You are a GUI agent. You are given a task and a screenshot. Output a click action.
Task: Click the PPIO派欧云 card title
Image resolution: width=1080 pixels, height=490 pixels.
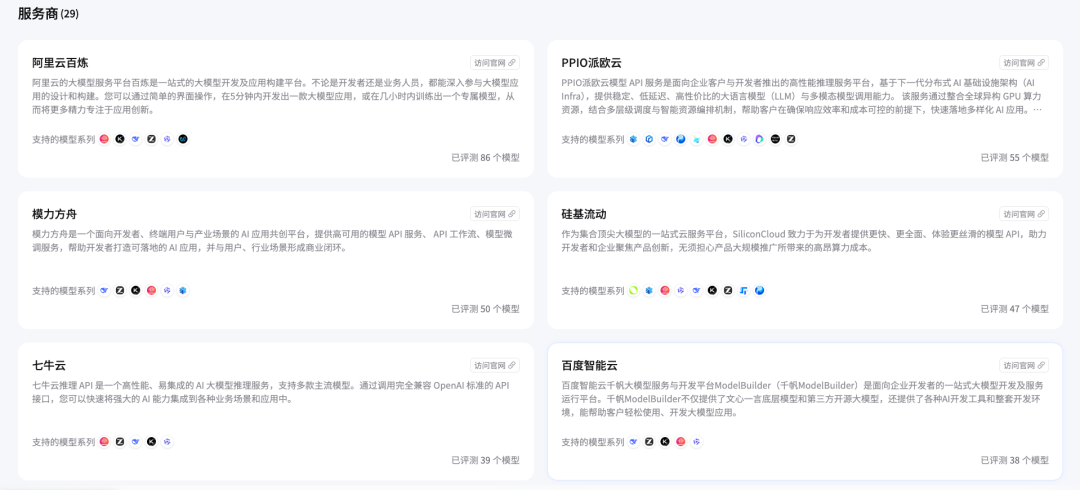point(591,63)
